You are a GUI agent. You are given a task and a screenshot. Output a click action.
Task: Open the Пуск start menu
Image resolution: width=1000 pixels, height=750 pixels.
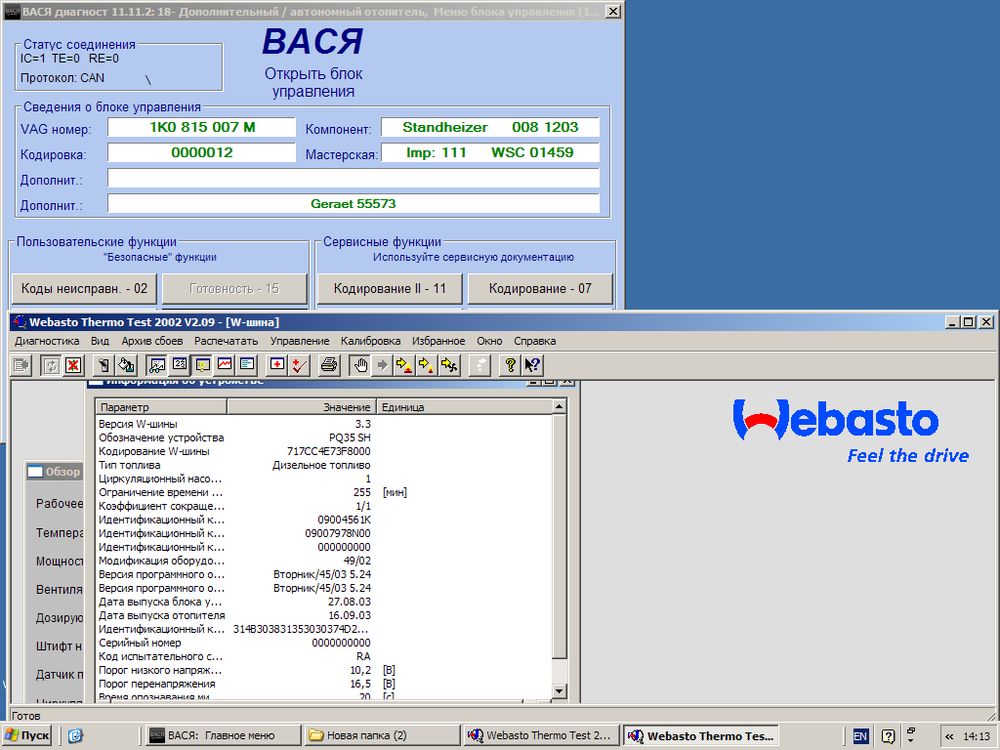(26, 736)
